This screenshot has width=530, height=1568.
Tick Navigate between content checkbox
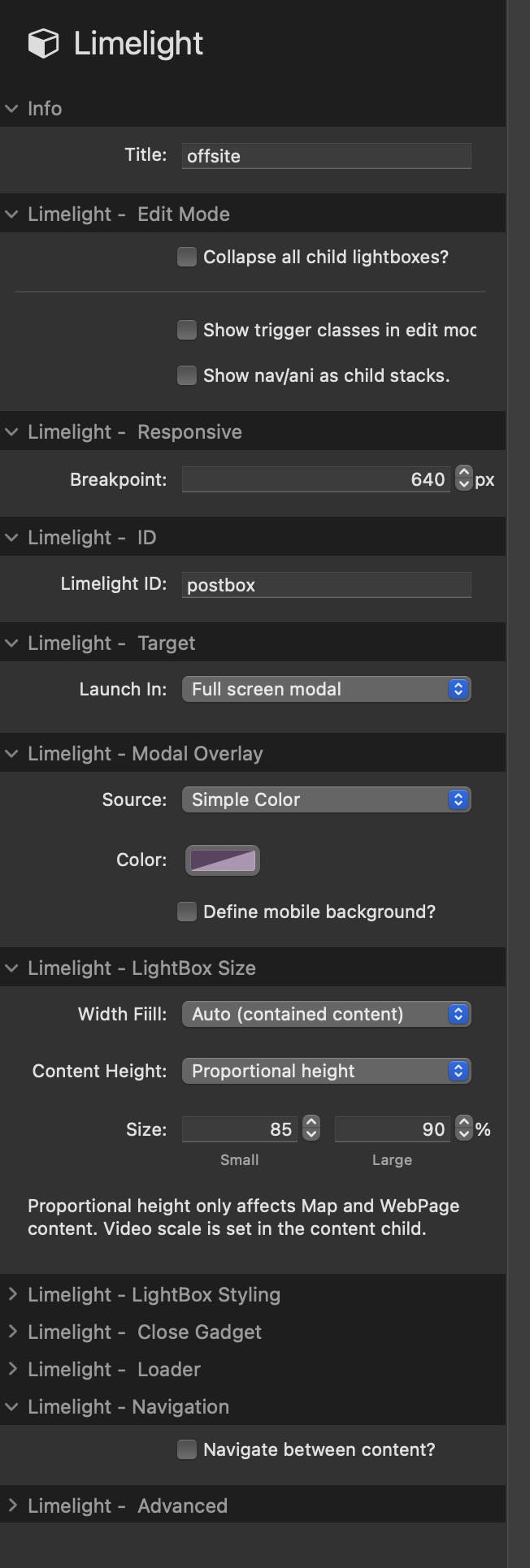(187, 1449)
